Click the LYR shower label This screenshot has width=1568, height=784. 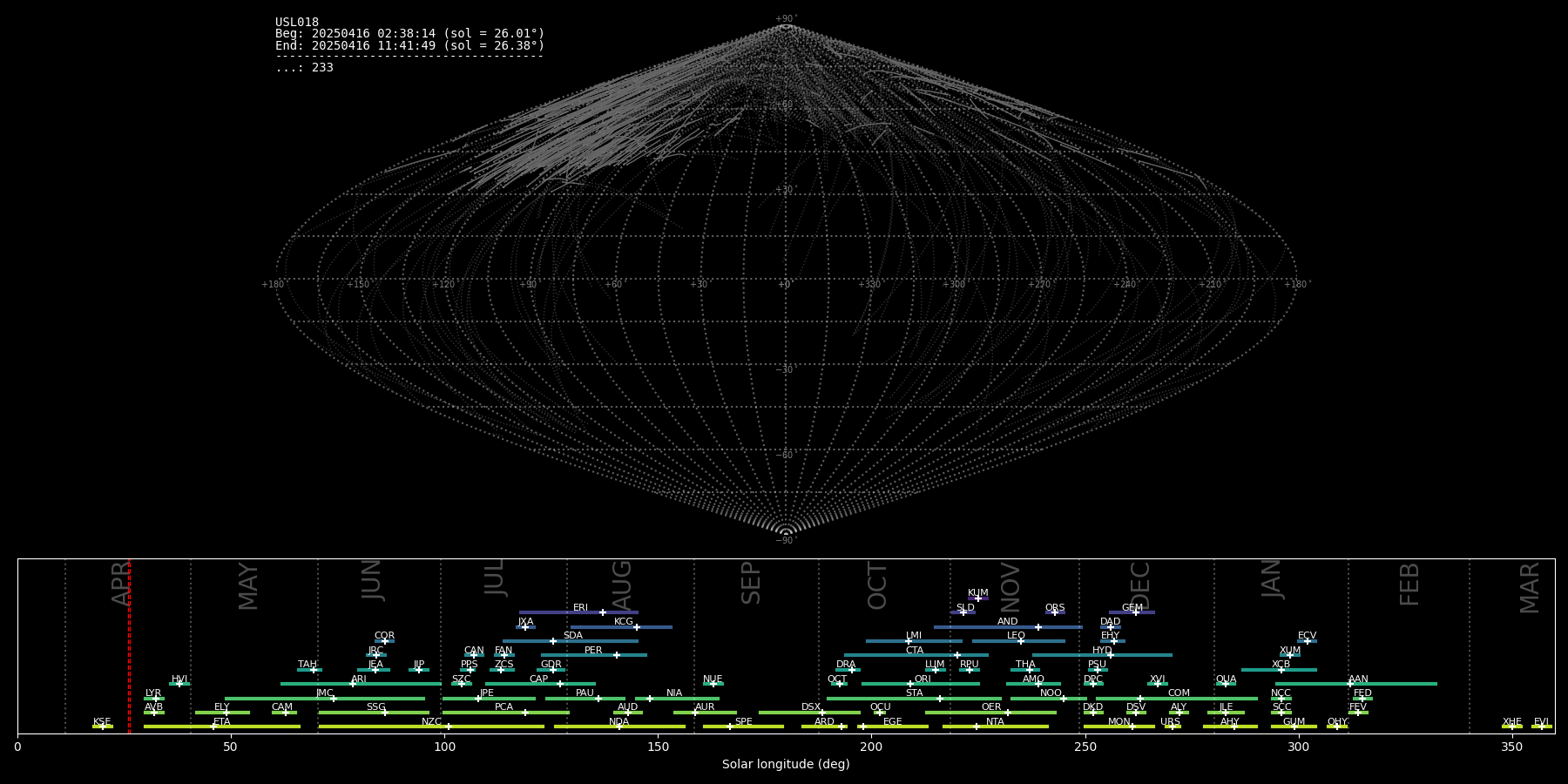153,693
